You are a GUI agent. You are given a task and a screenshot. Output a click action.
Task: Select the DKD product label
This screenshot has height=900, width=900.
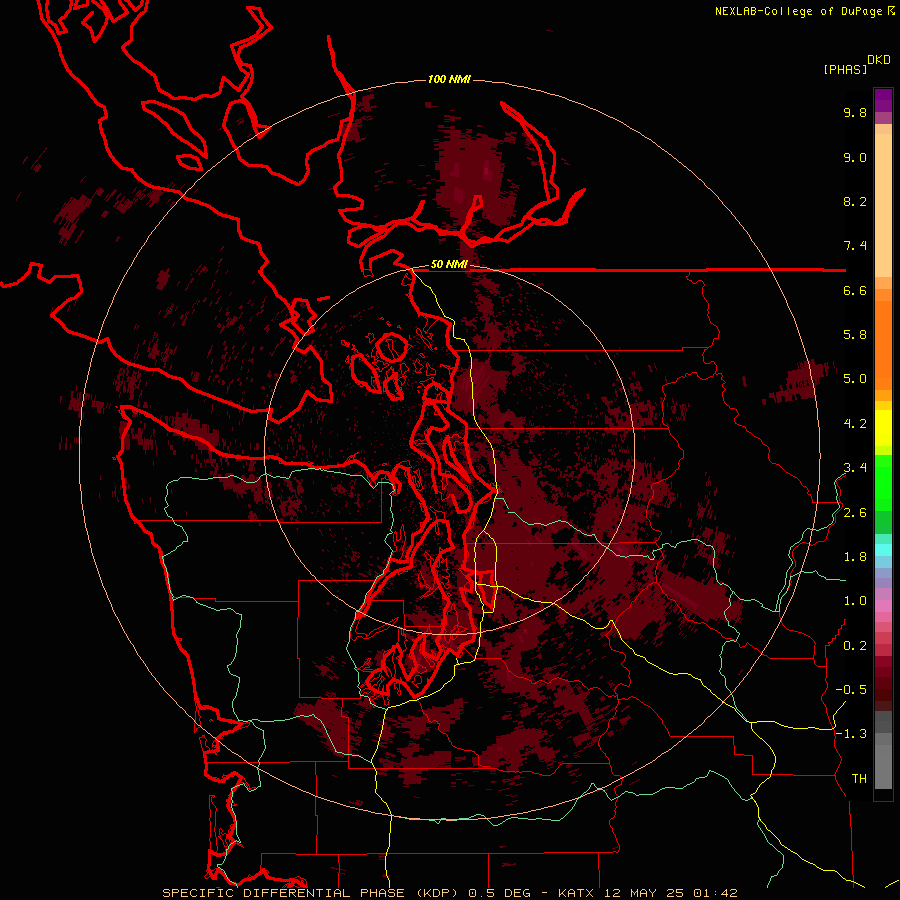tap(878, 60)
